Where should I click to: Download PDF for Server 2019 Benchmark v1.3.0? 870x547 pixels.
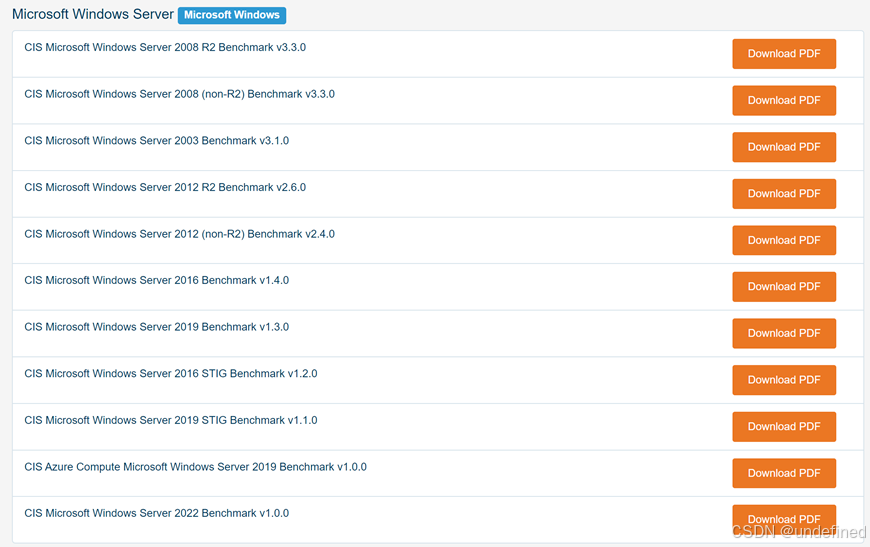(784, 333)
